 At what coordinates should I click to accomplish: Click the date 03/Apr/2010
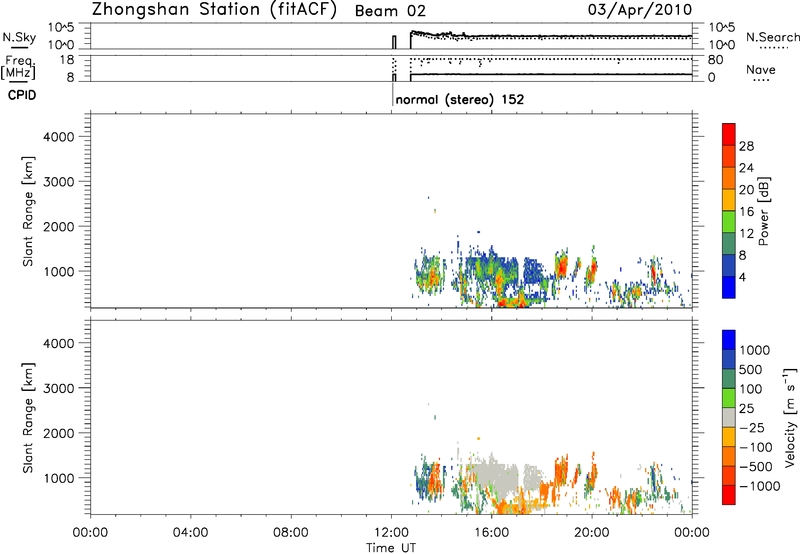(640, 10)
